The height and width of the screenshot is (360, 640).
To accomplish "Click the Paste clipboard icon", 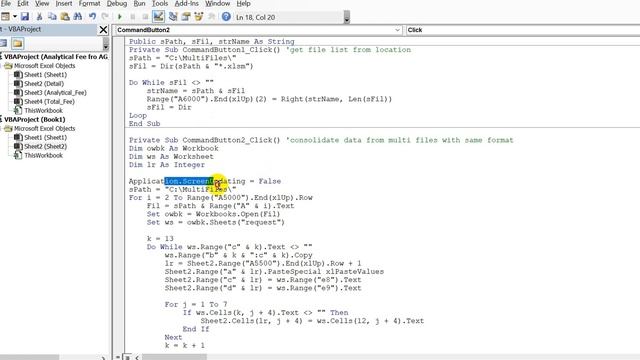I will [65, 17].
